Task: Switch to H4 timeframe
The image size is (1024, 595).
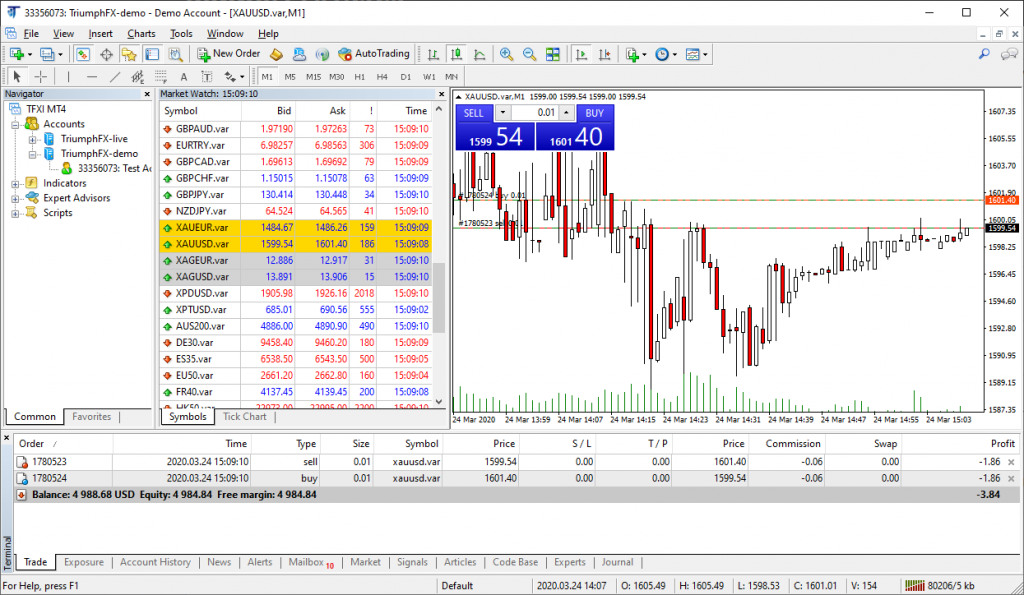Action: (x=382, y=76)
